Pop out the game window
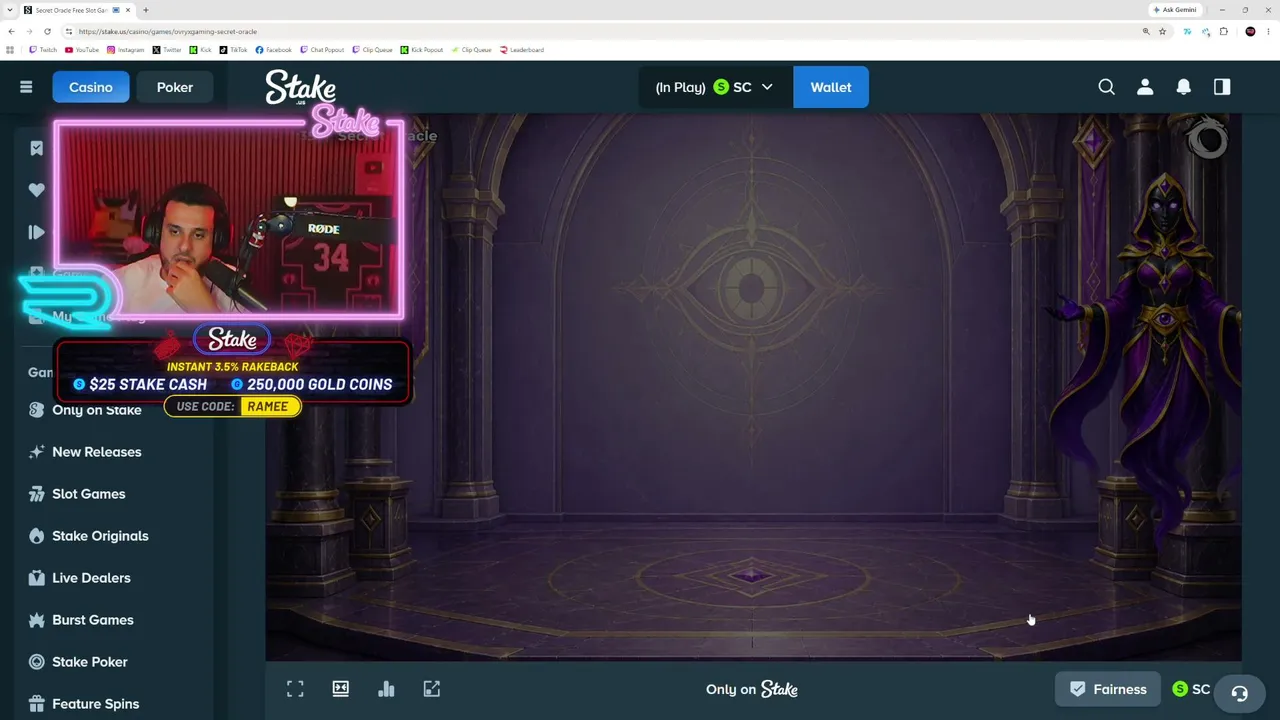 click(x=432, y=689)
